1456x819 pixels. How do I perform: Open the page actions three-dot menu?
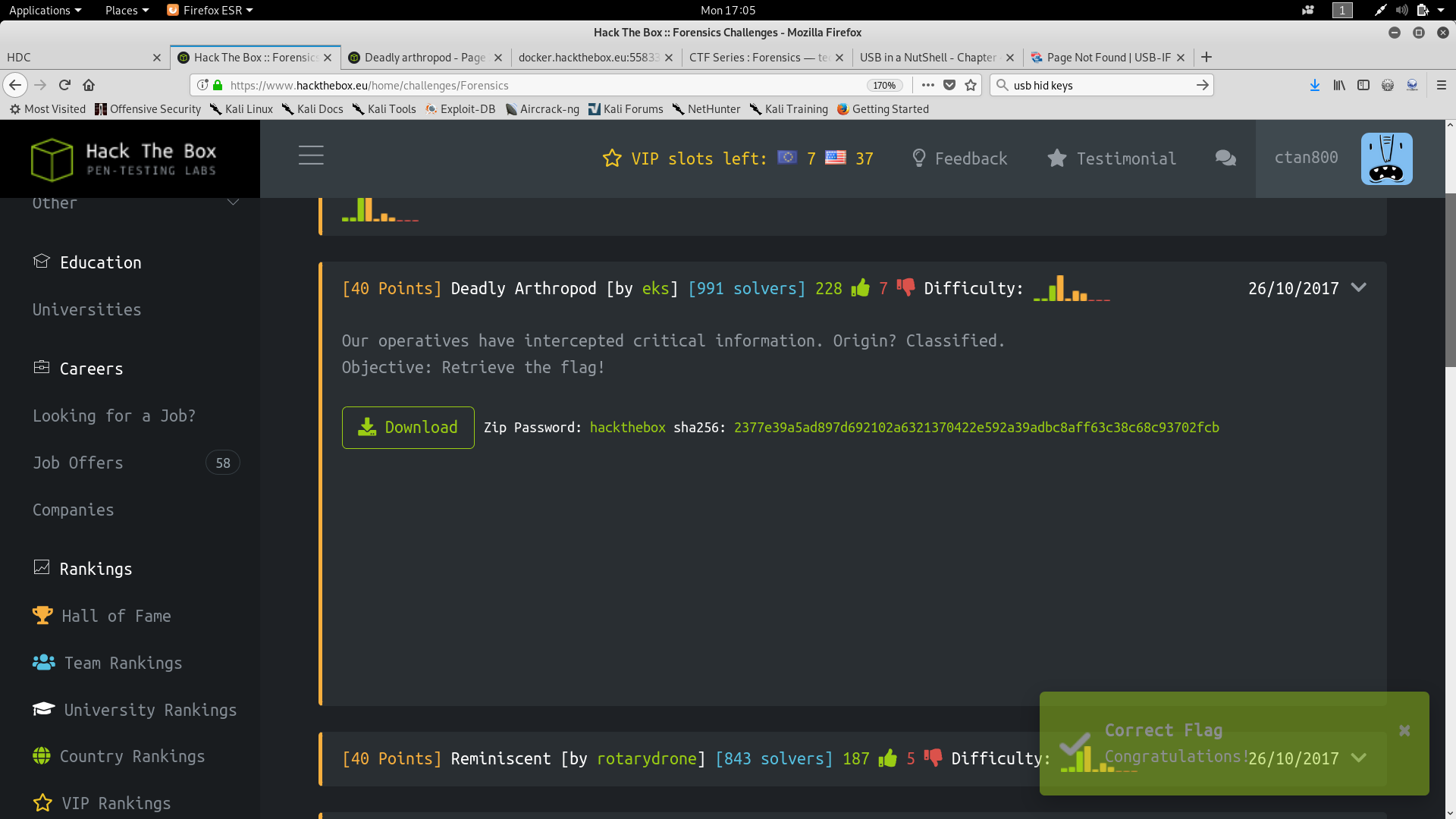[x=927, y=85]
